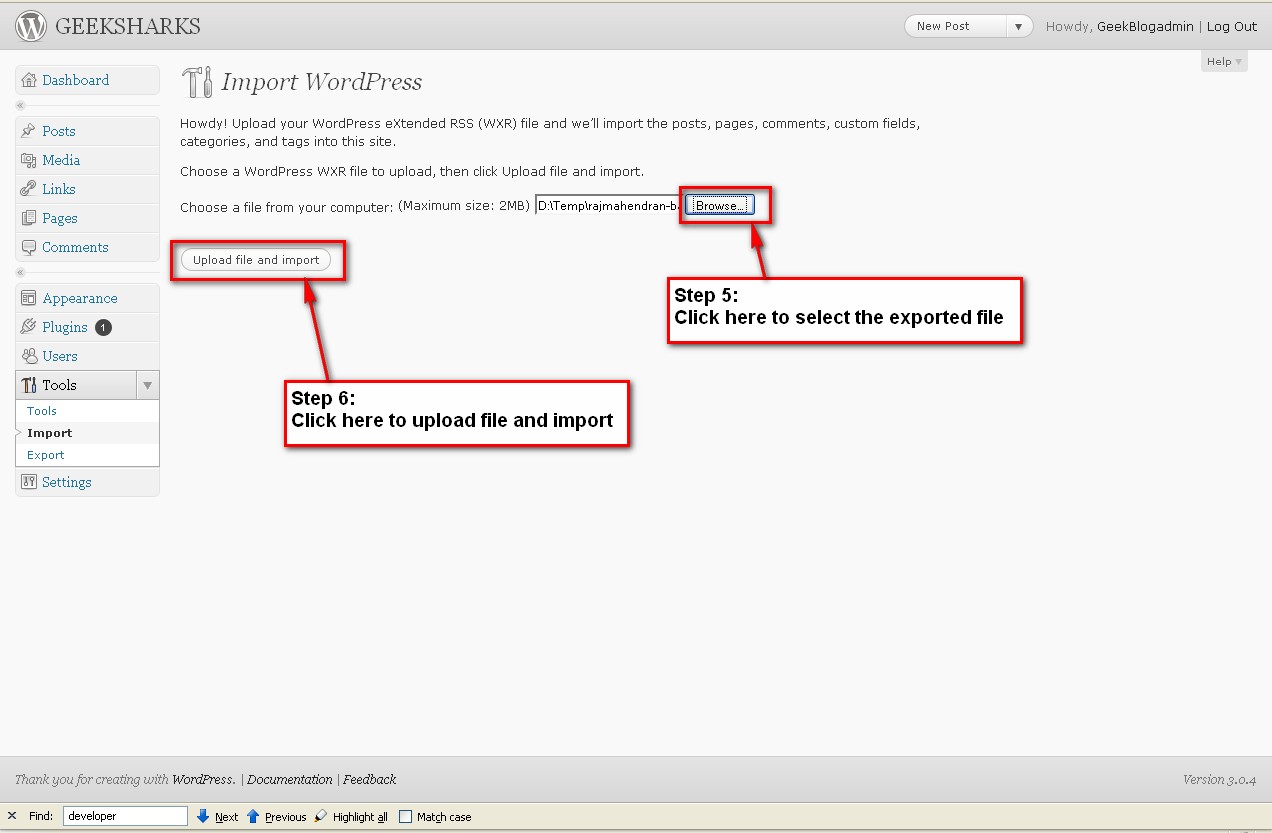Collapse the sidebar using the arrow below Comments
1272x833 pixels.
(21, 272)
